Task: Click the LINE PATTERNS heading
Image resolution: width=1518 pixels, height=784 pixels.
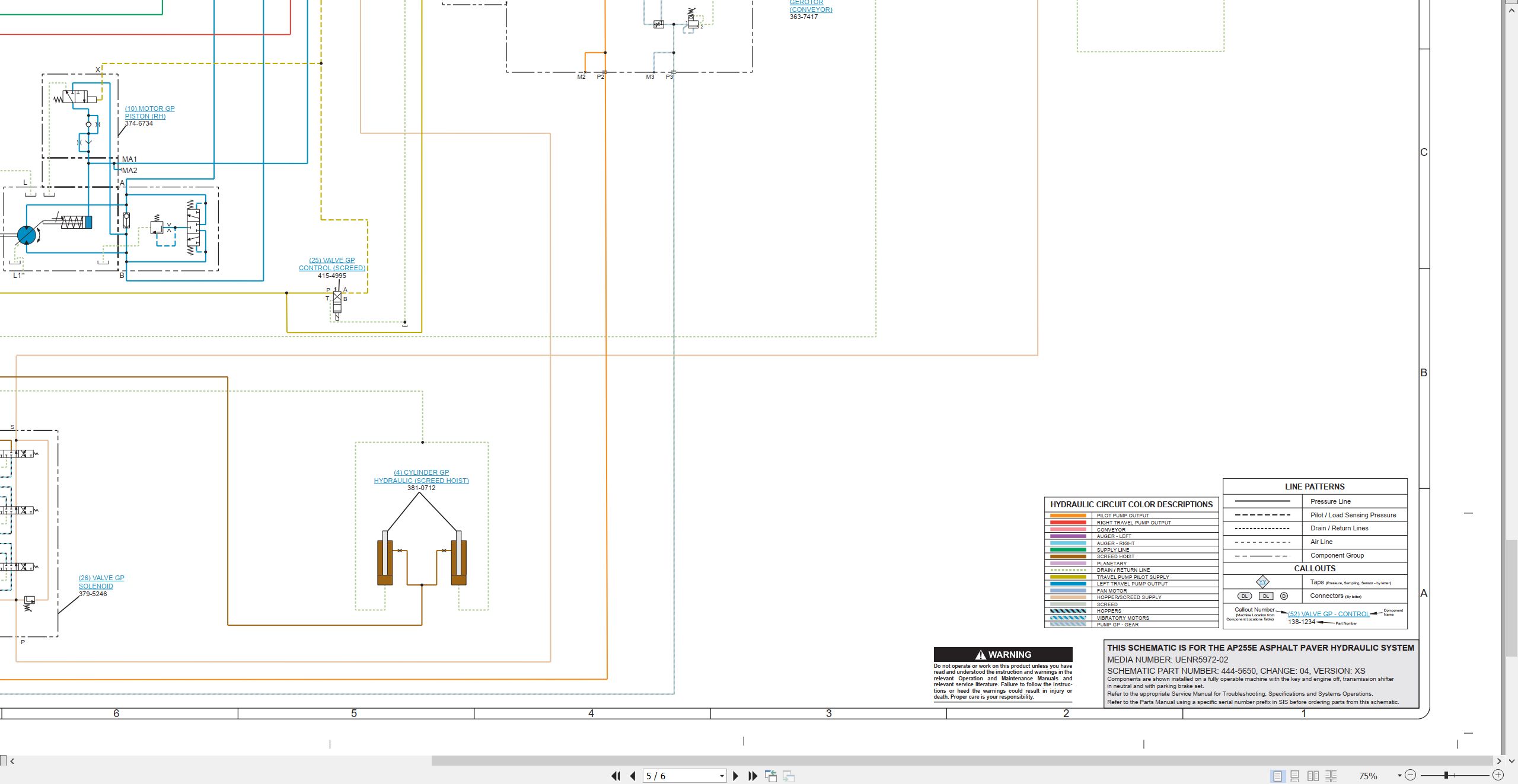Action: coord(1315,487)
